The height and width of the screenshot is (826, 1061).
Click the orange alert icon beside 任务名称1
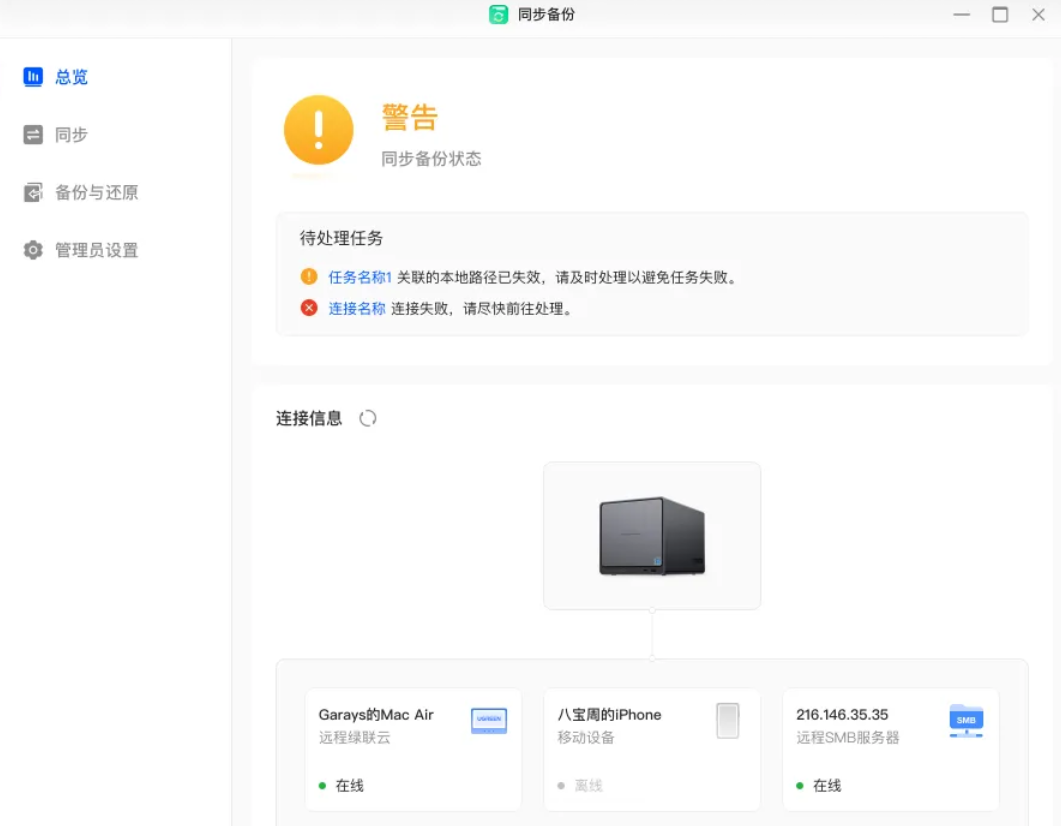[309, 277]
